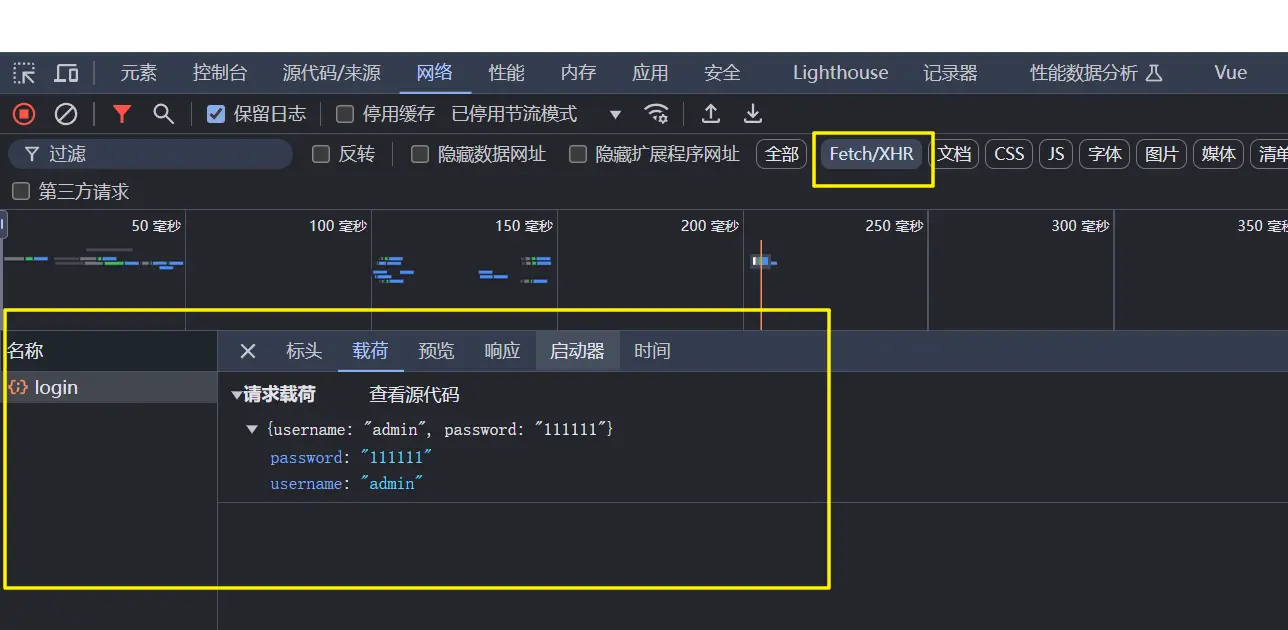Filter requests by CSS
The image size is (1288, 630).
1009,154
